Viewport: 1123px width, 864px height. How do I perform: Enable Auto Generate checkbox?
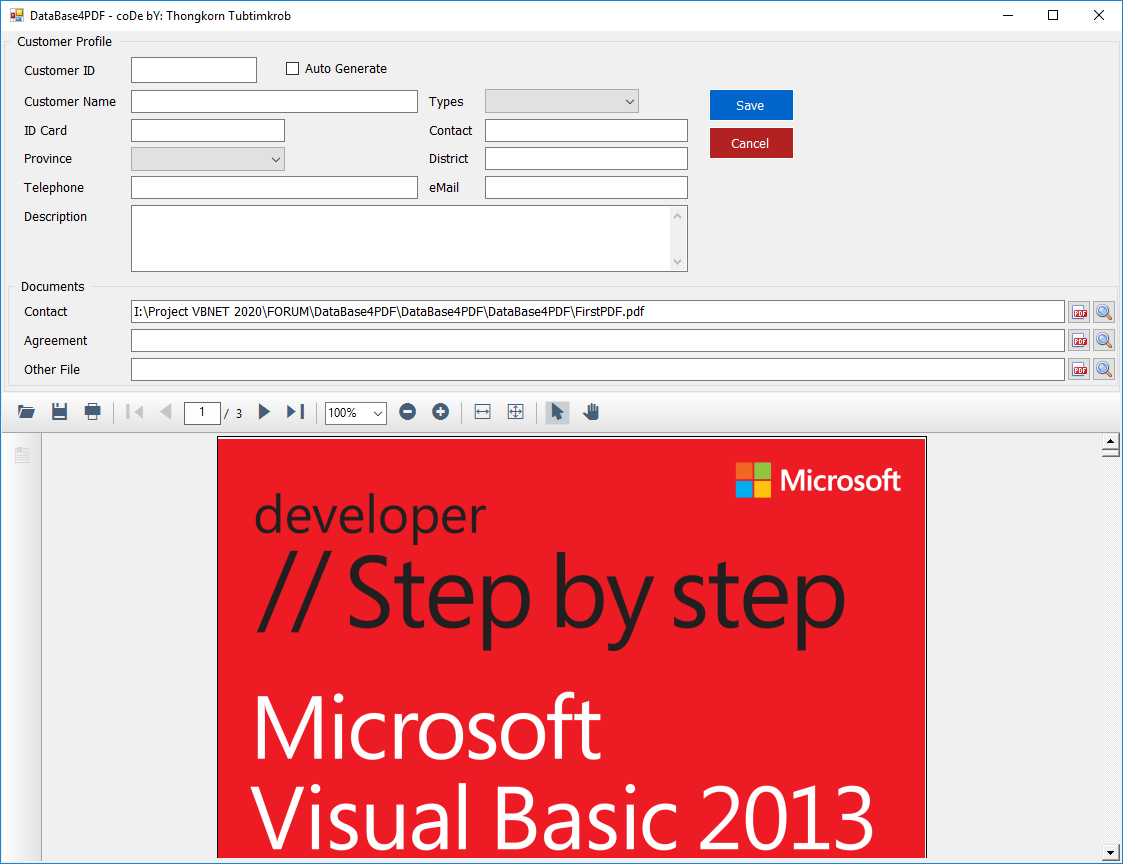coord(292,69)
